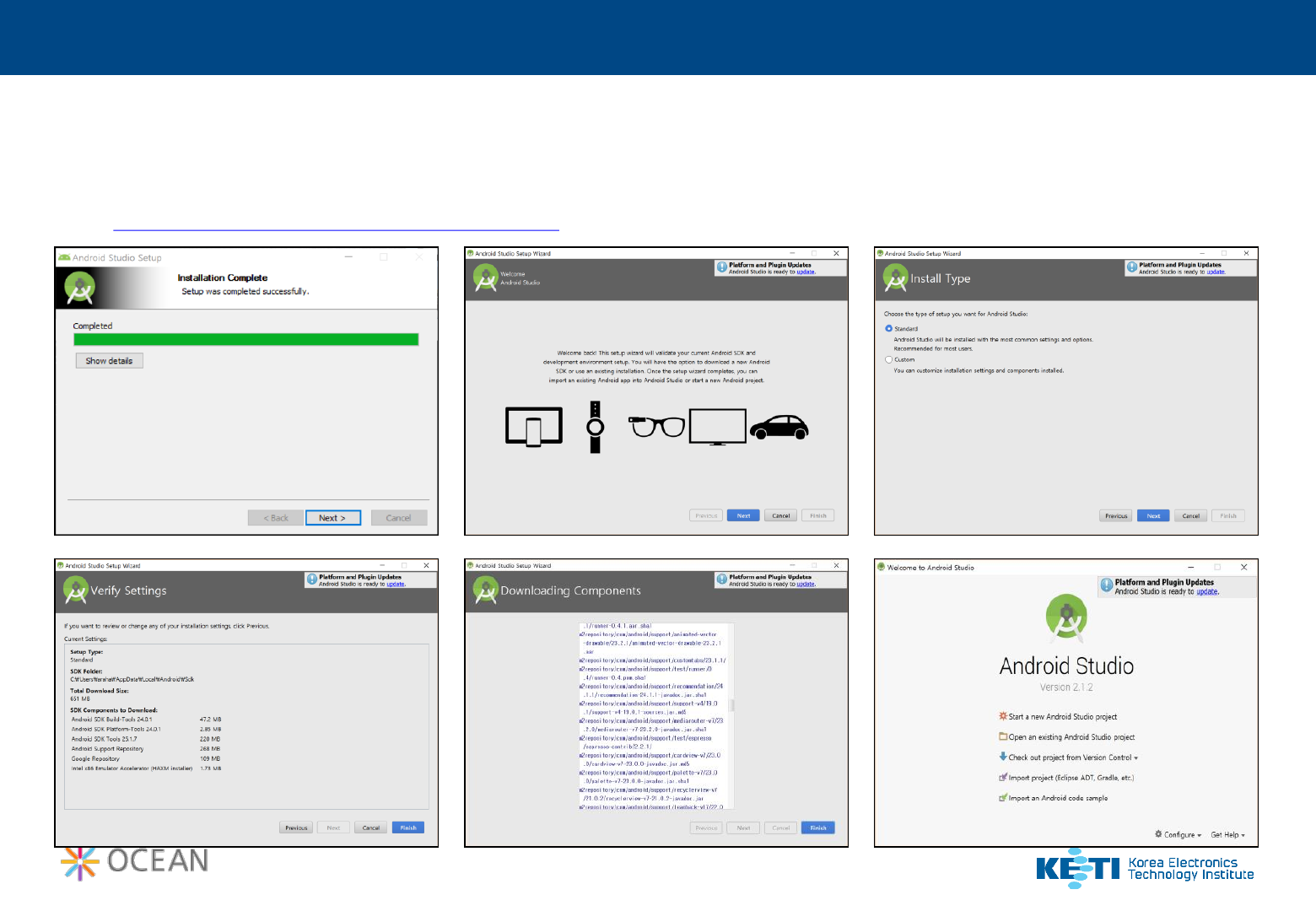Click Next in the Downloading Components window
Image resolution: width=1316 pixels, height=911 pixels.
tap(743, 827)
